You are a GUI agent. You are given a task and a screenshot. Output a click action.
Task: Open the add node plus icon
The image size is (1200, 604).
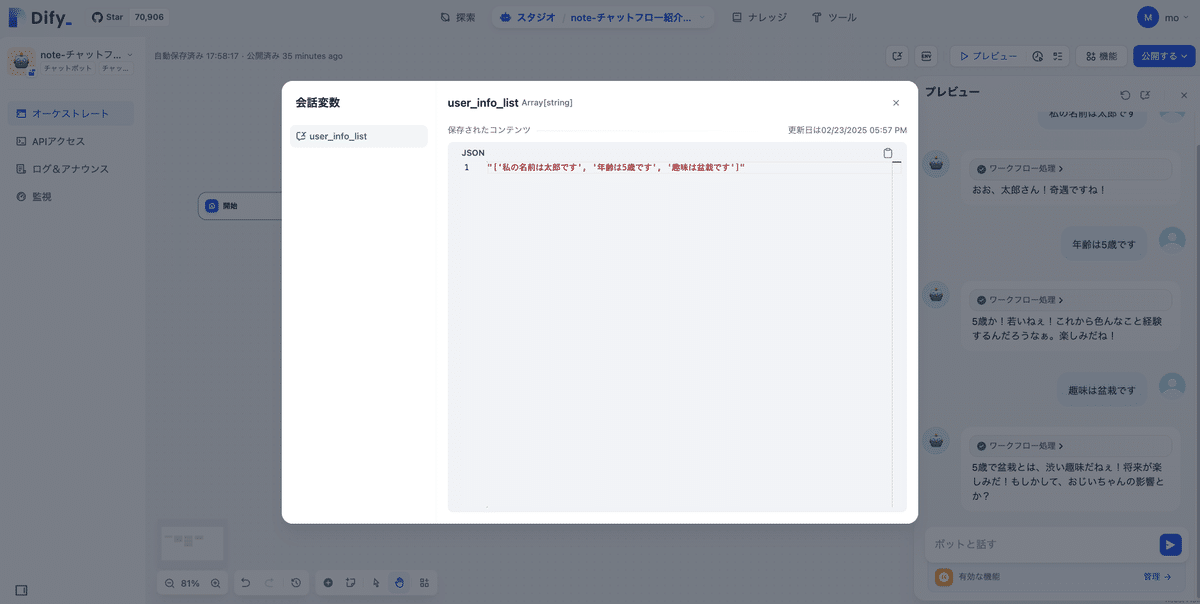click(328, 583)
